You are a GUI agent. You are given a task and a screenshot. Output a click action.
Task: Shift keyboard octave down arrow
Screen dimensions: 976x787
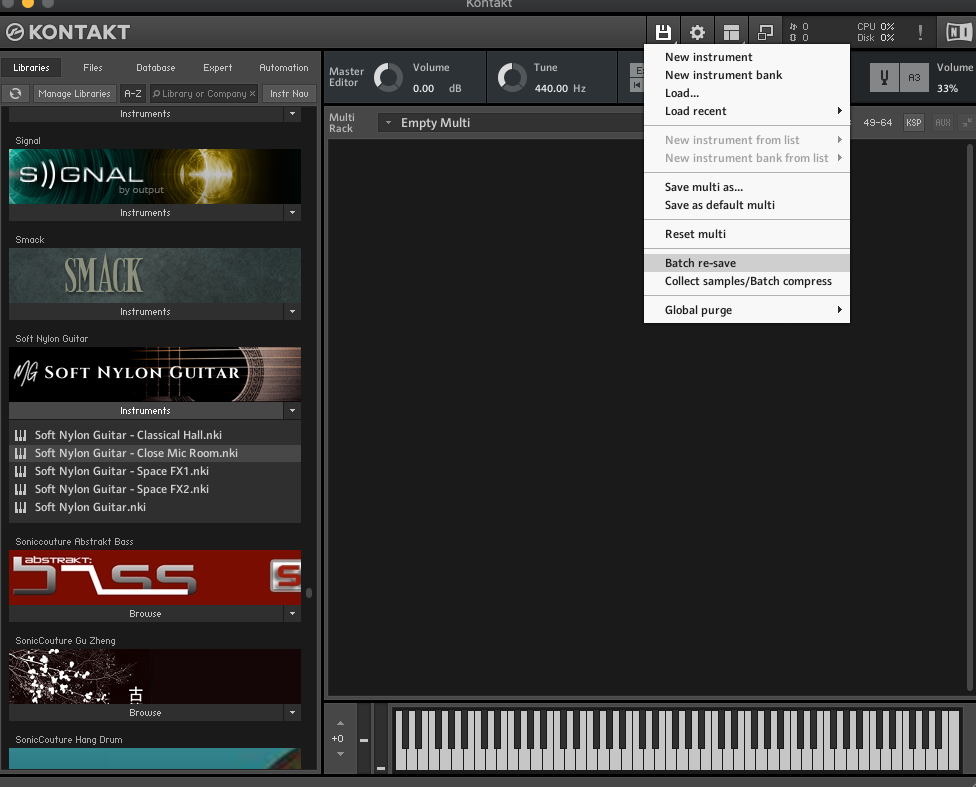pyautogui.click(x=340, y=754)
